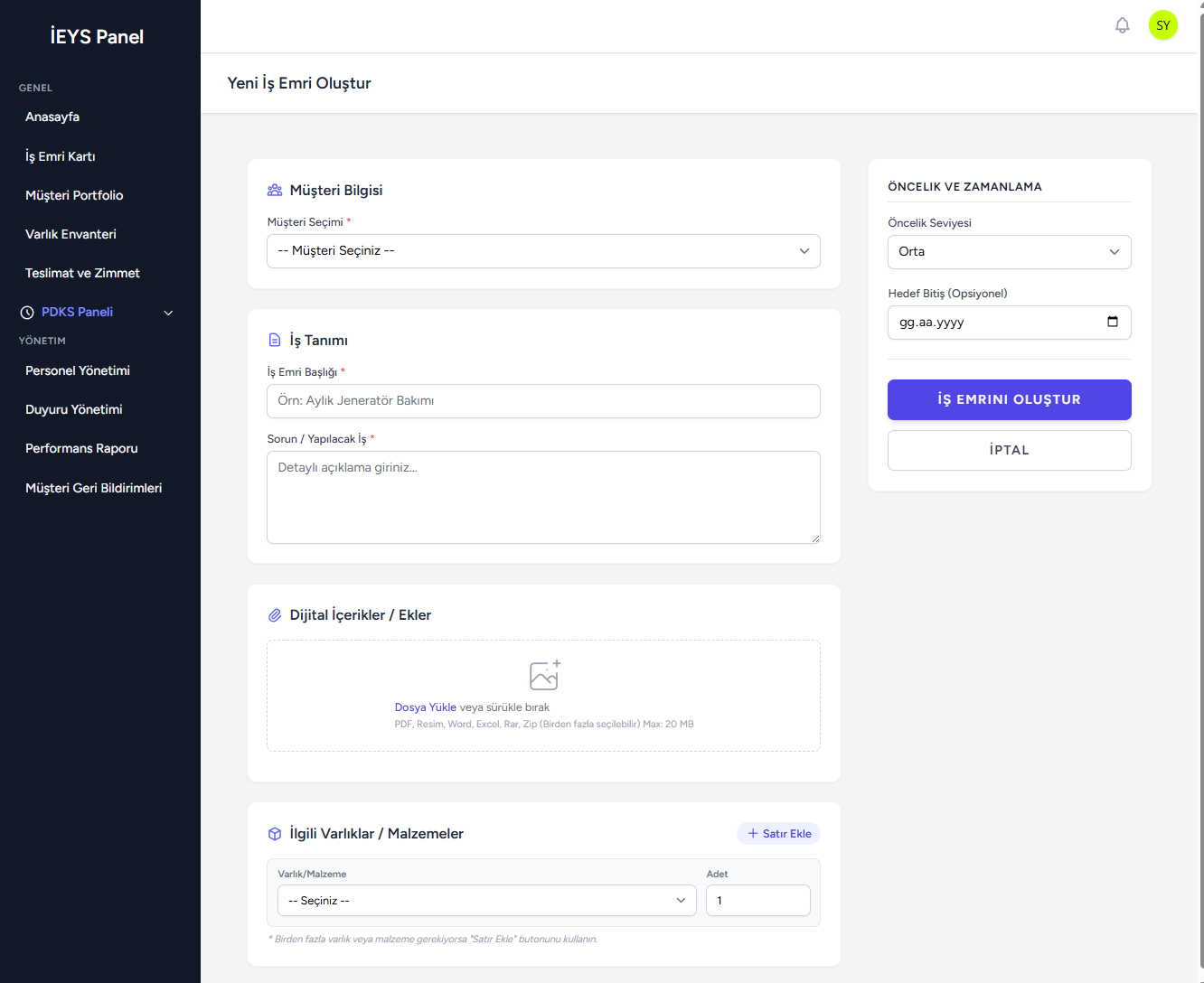Open the SY user avatar menu

(x=1162, y=25)
